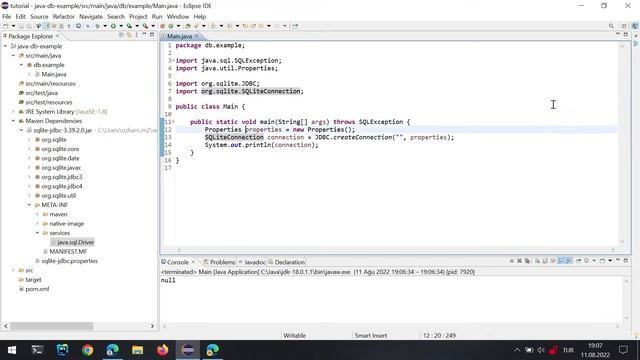Viewport: 640px width, 360px height.
Task: Open the Open Console dropdown arrow
Action: [610, 261]
